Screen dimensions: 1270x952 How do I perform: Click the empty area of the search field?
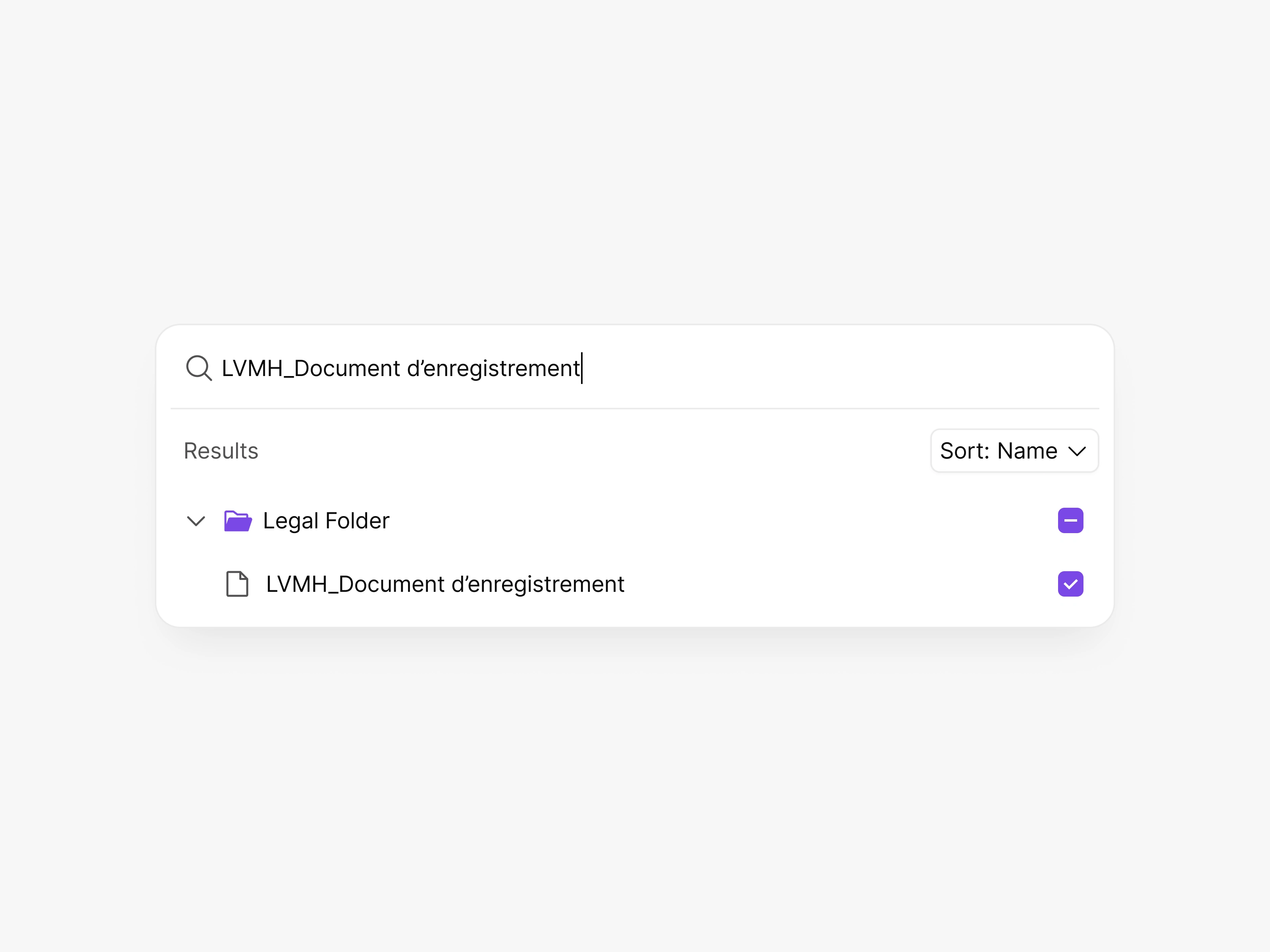point(833,369)
